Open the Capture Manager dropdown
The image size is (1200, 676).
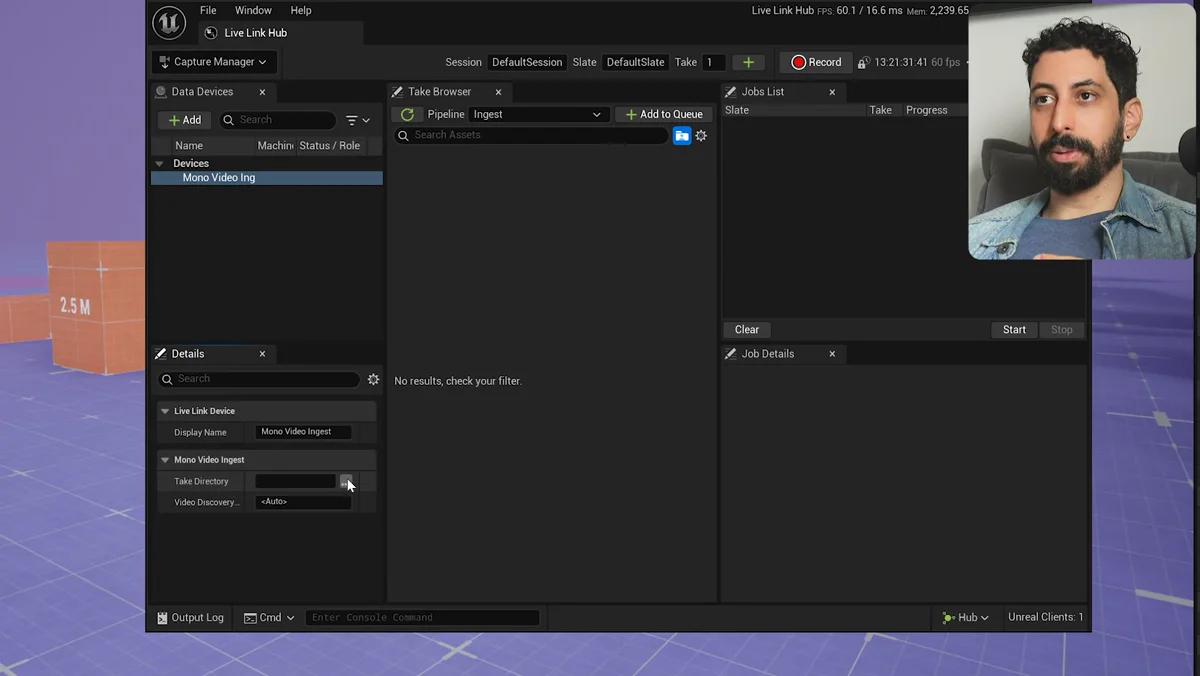(x=213, y=62)
